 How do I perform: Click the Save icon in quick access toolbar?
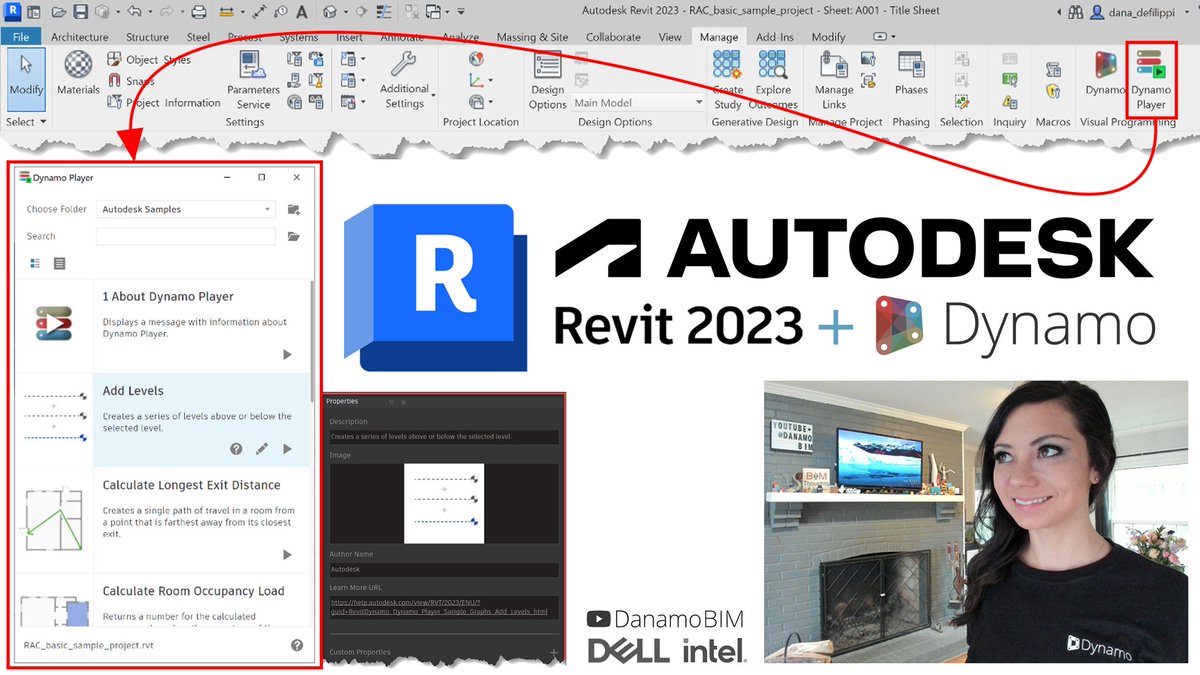82,13
